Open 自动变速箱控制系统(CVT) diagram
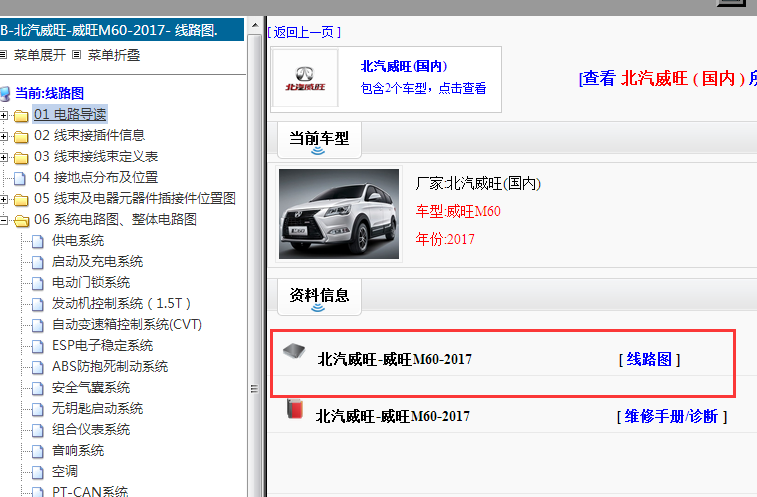The image size is (757, 497). coord(127,325)
